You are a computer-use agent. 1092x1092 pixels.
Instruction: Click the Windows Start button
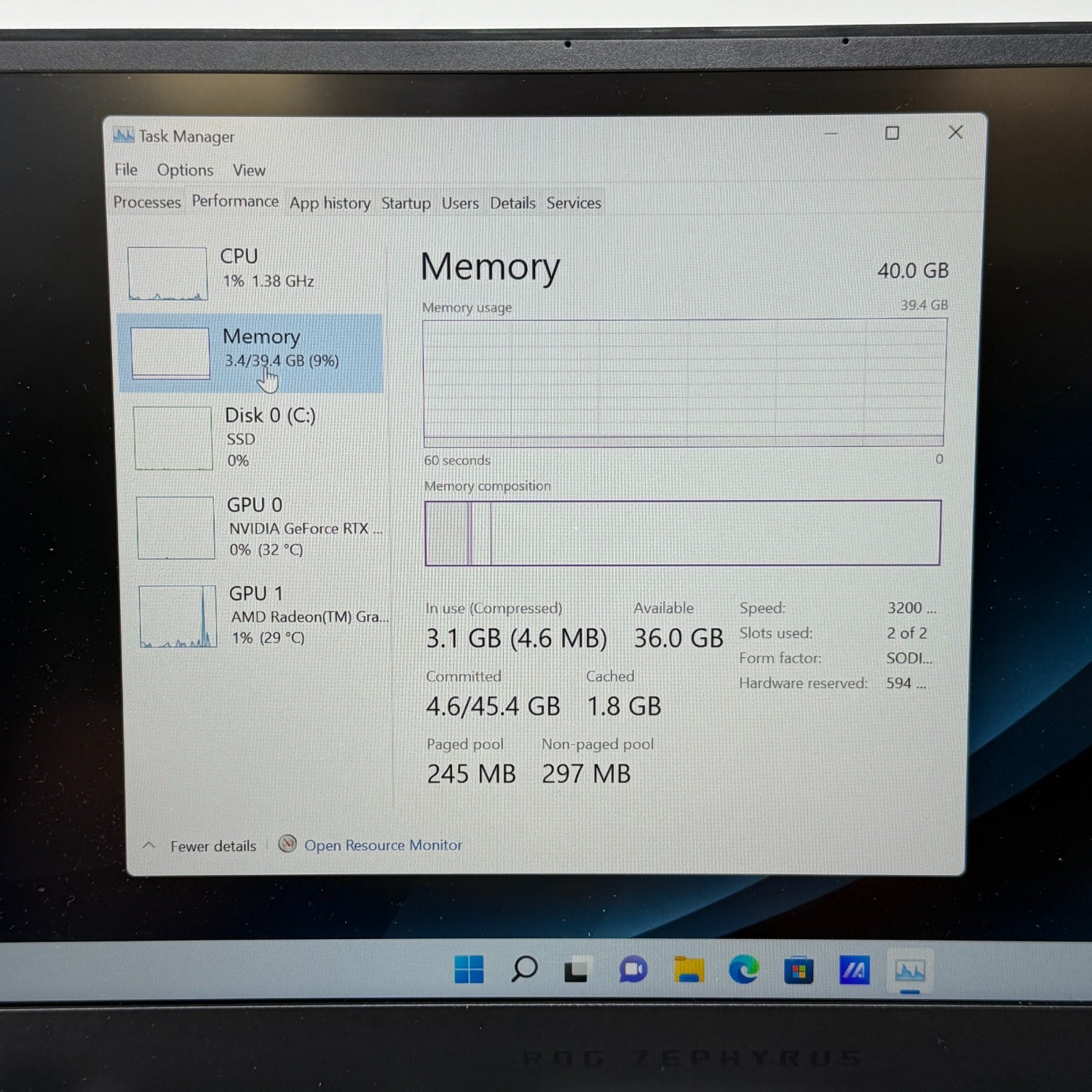pos(469,970)
